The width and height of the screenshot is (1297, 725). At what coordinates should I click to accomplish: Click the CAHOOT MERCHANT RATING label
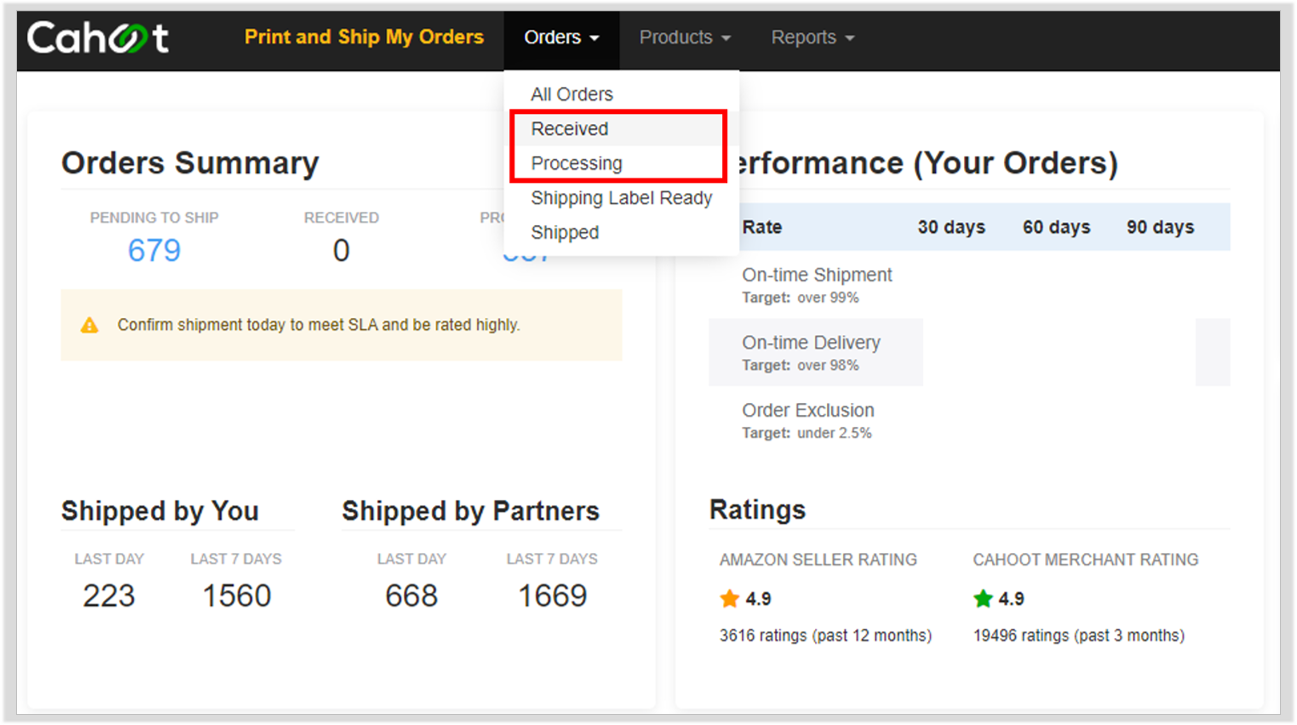pos(1085,560)
